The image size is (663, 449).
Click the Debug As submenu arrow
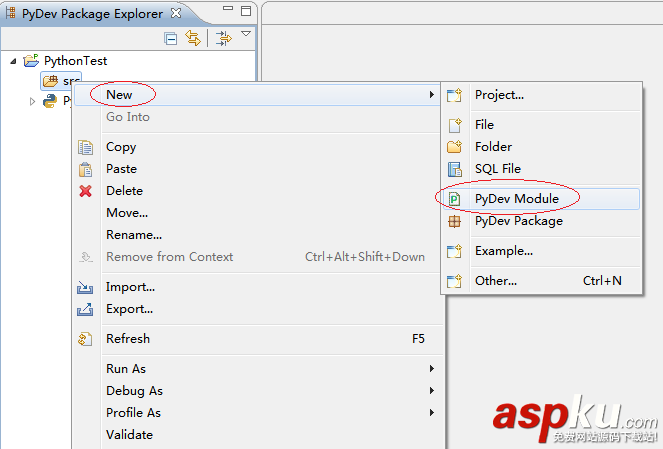(x=431, y=390)
